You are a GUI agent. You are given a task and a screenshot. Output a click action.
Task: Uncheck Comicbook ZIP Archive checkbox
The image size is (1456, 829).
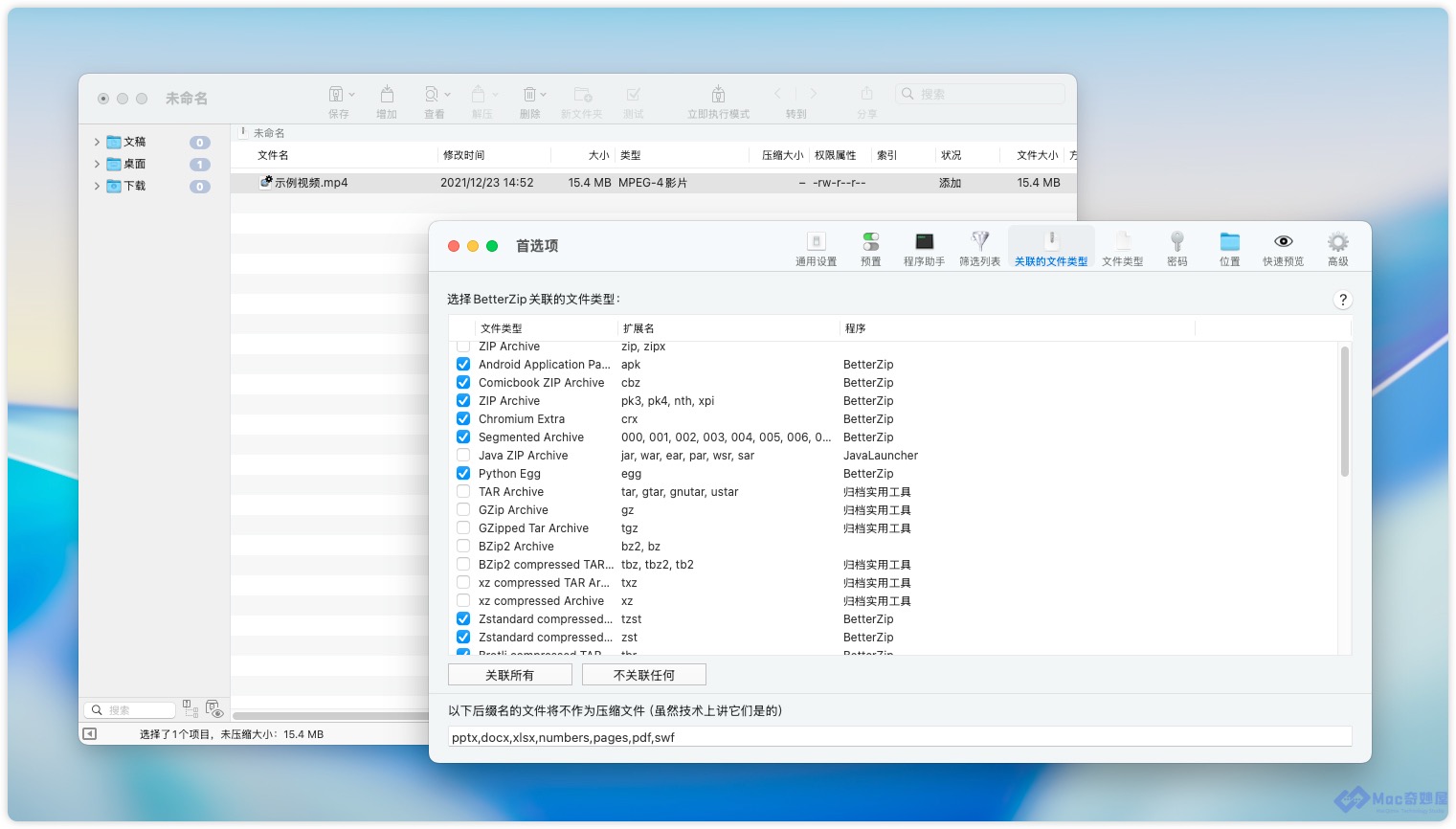point(463,382)
